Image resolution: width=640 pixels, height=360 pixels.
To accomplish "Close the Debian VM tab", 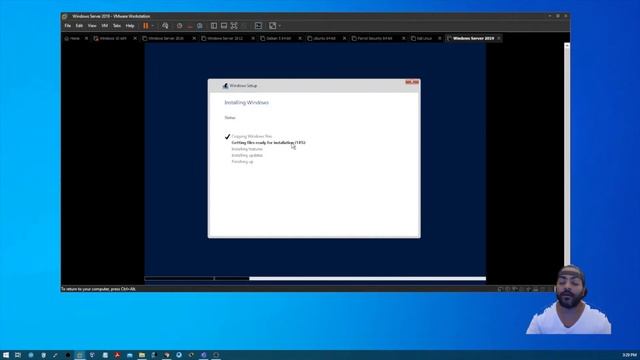I will tap(300, 38).
